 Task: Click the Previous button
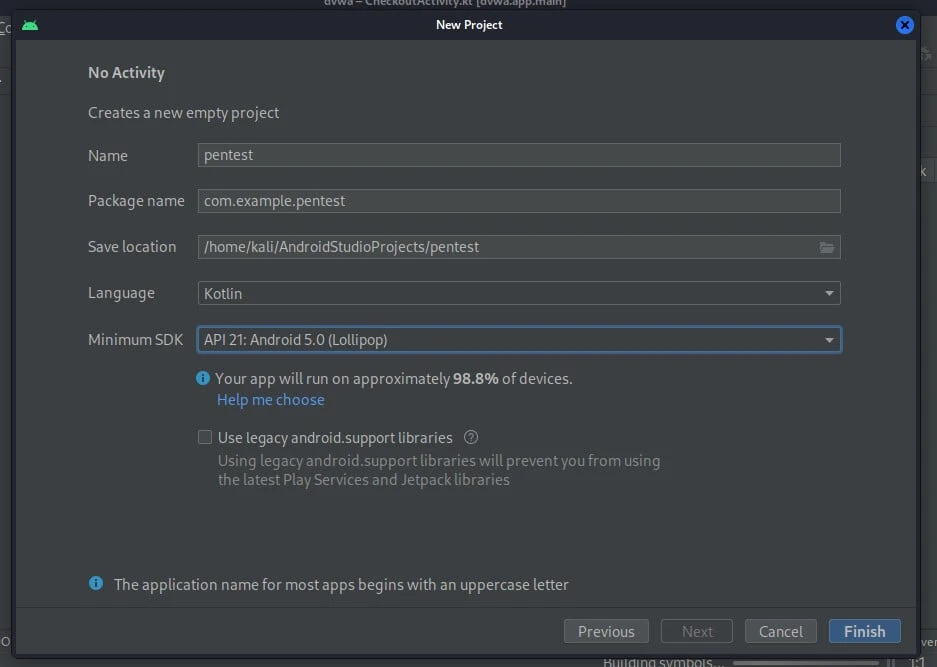[x=606, y=631]
